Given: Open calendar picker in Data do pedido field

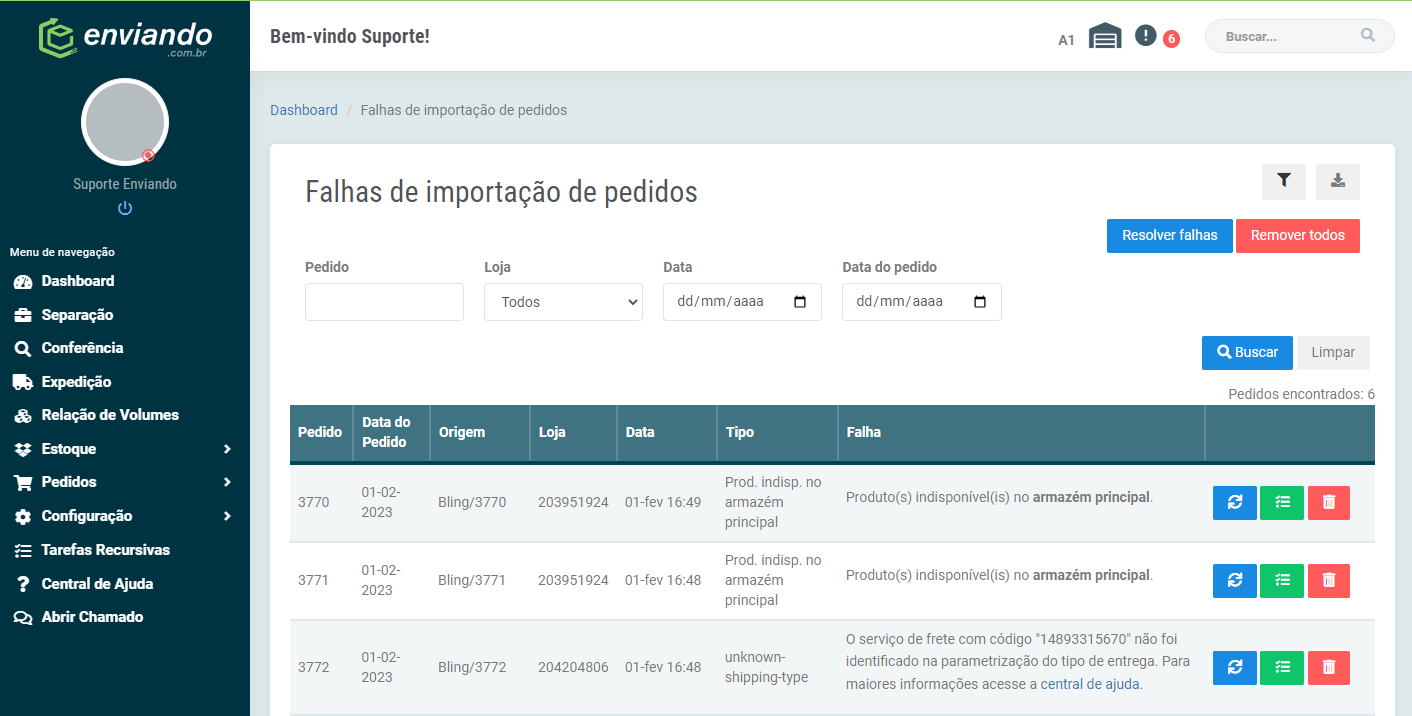Looking at the screenshot, I should [980, 302].
